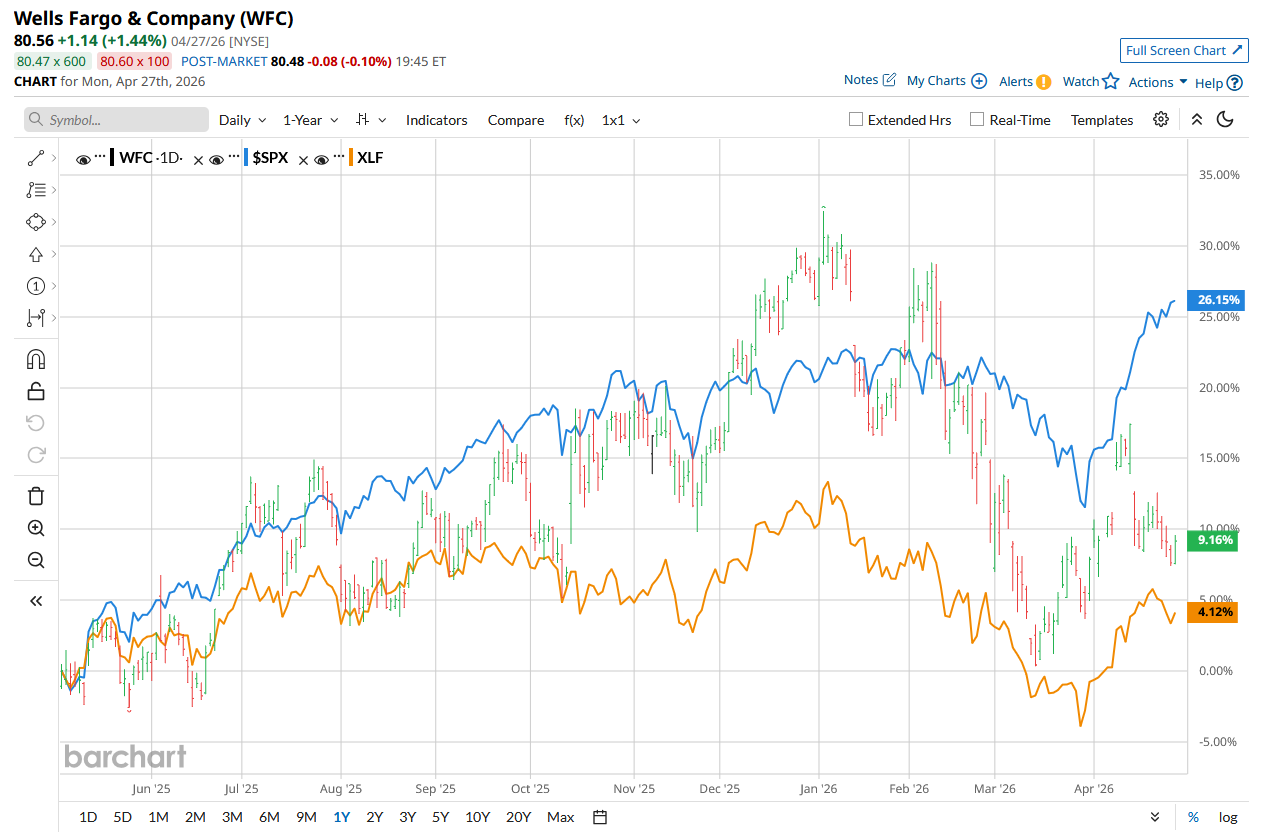The width and height of the screenshot is (1275, 832).
Task: Enable the Real-Time checkbox
Action: point(977,119)
